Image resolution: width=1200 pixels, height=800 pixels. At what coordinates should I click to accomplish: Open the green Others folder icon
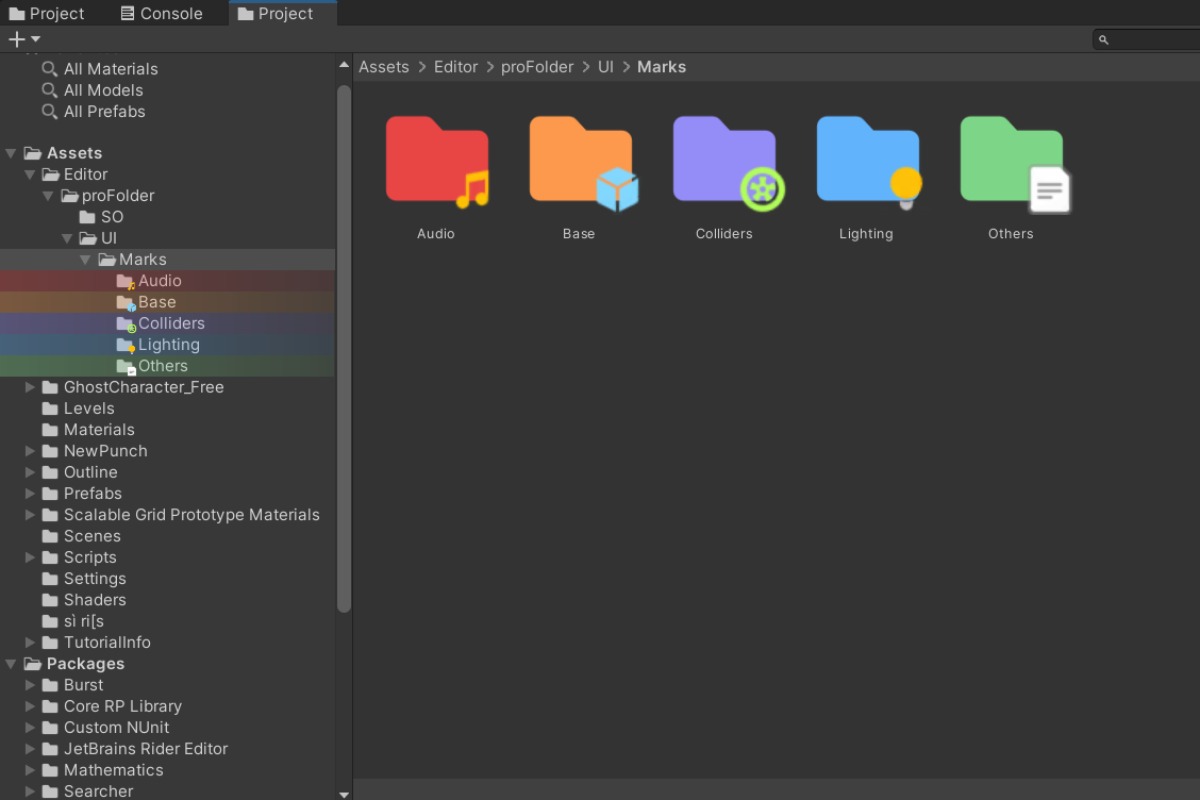1011,162
